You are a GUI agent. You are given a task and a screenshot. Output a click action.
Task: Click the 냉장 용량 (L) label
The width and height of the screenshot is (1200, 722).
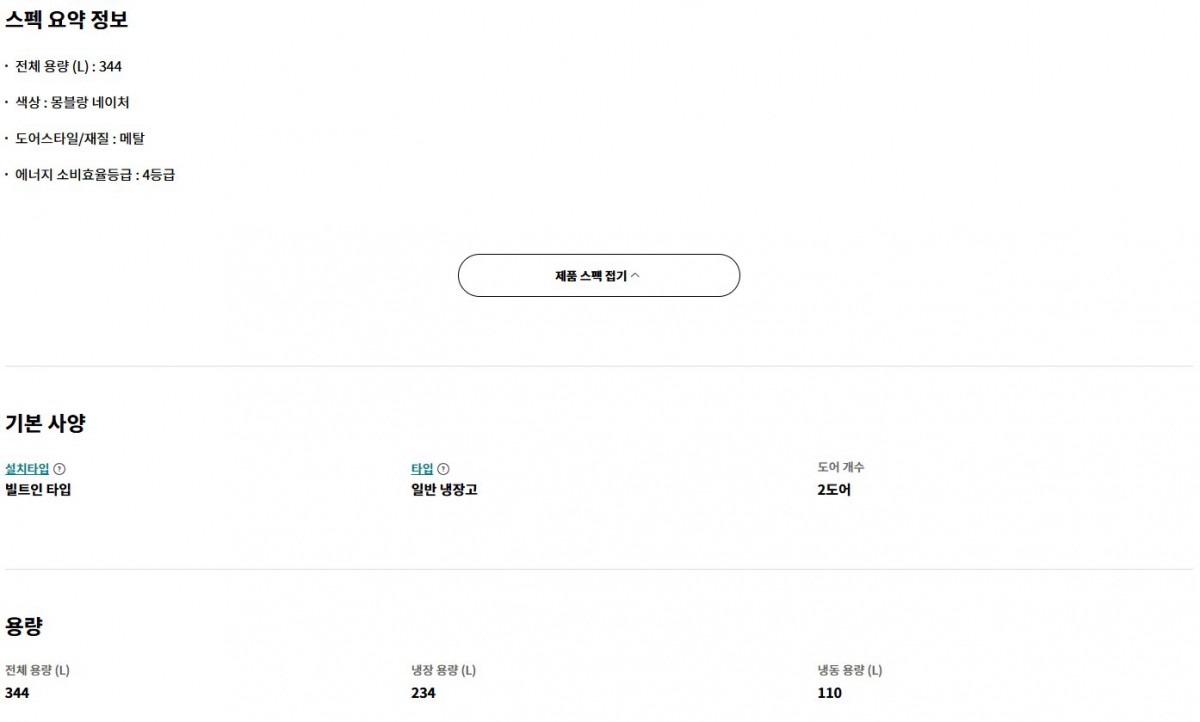point(443,670)
